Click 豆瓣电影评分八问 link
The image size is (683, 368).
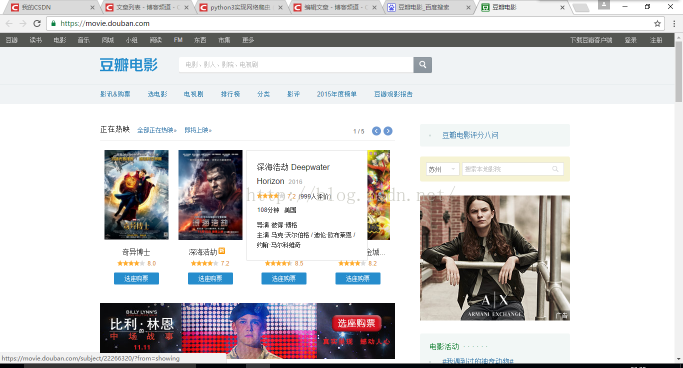coord(470,135)
